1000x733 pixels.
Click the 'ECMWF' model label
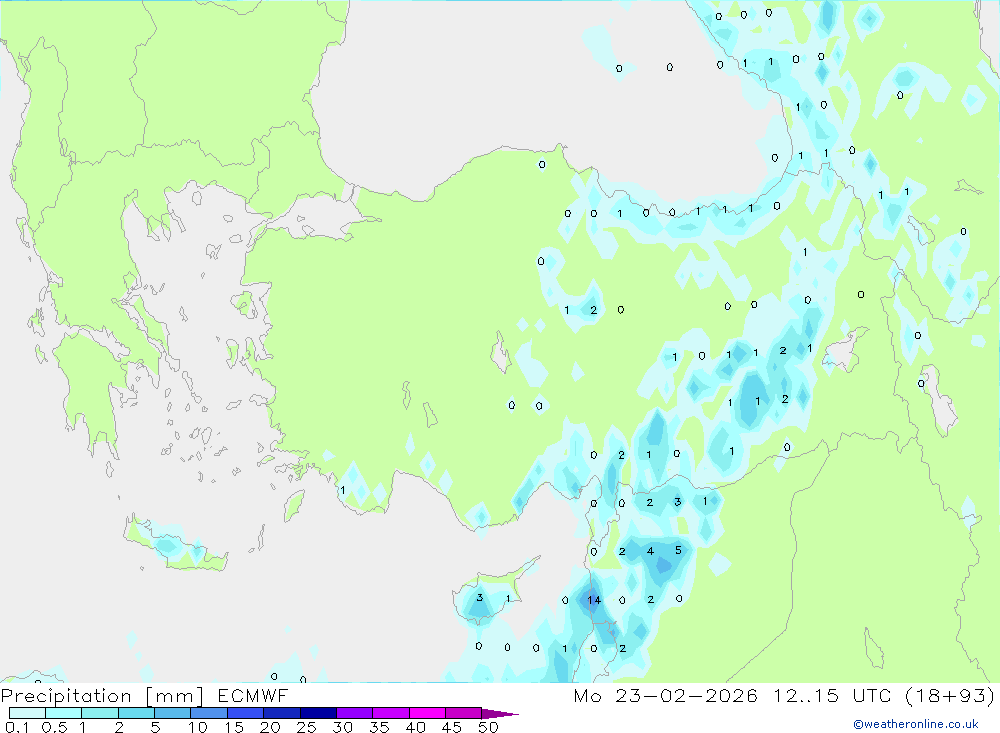pyautogui.click(x=253, y=695)
